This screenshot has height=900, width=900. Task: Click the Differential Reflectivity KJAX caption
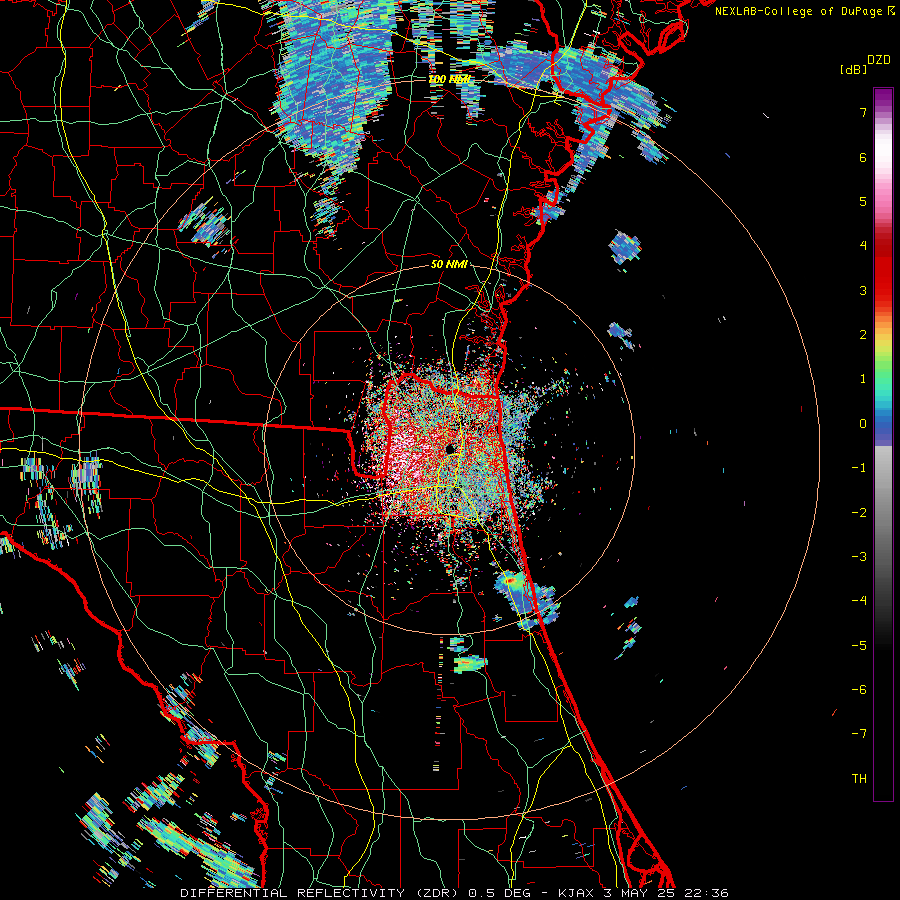[454, 893]
